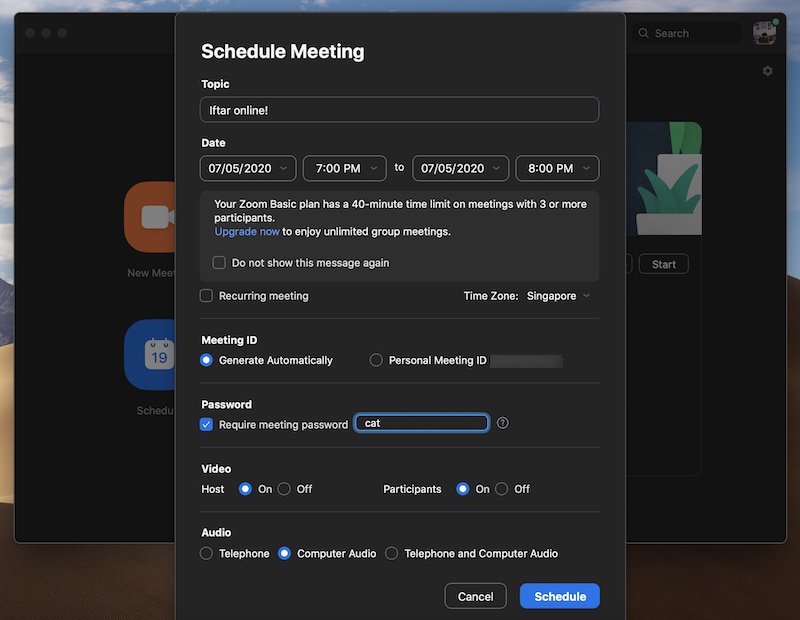Click the Cancel button
800x620 pixels.
click(x=476, y=596)
